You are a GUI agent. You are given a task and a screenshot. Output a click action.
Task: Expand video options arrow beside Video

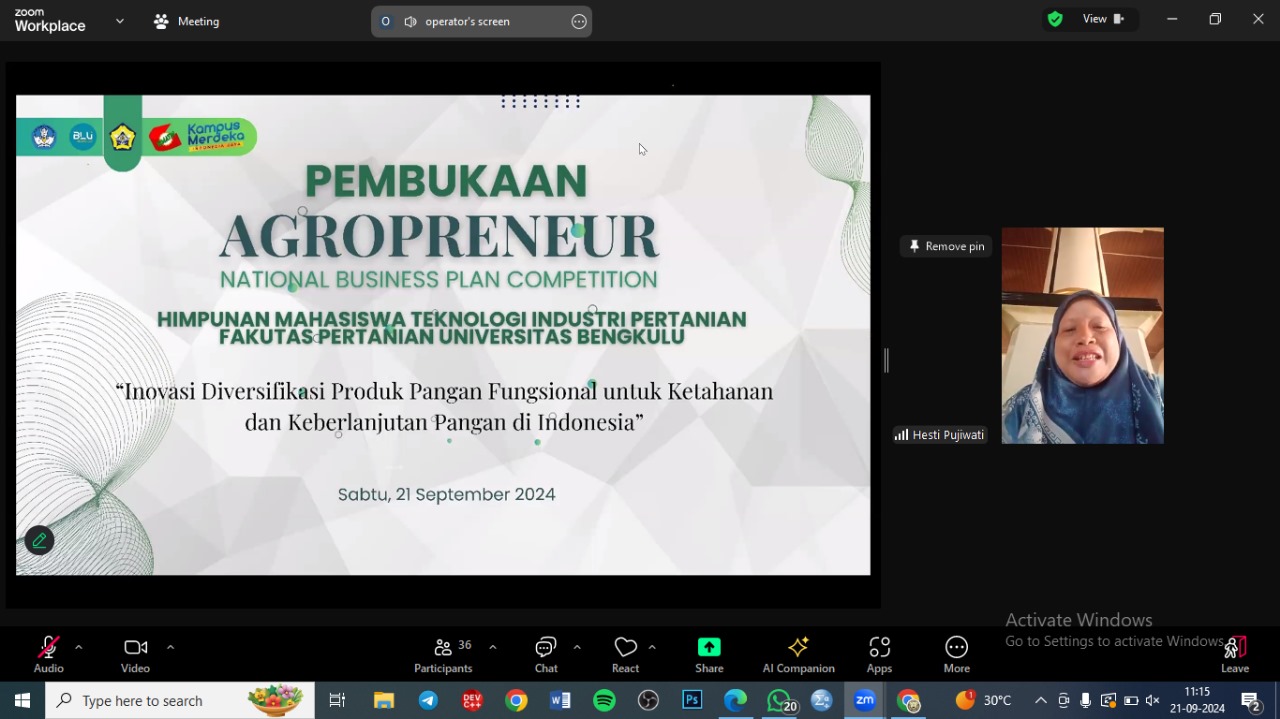170,647
